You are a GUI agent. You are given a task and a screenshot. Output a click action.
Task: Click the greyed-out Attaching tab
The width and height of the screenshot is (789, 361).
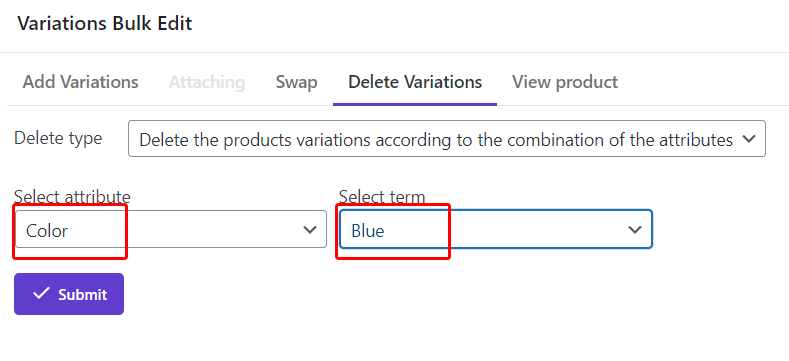pyautogui.click(x=207, y=82)
